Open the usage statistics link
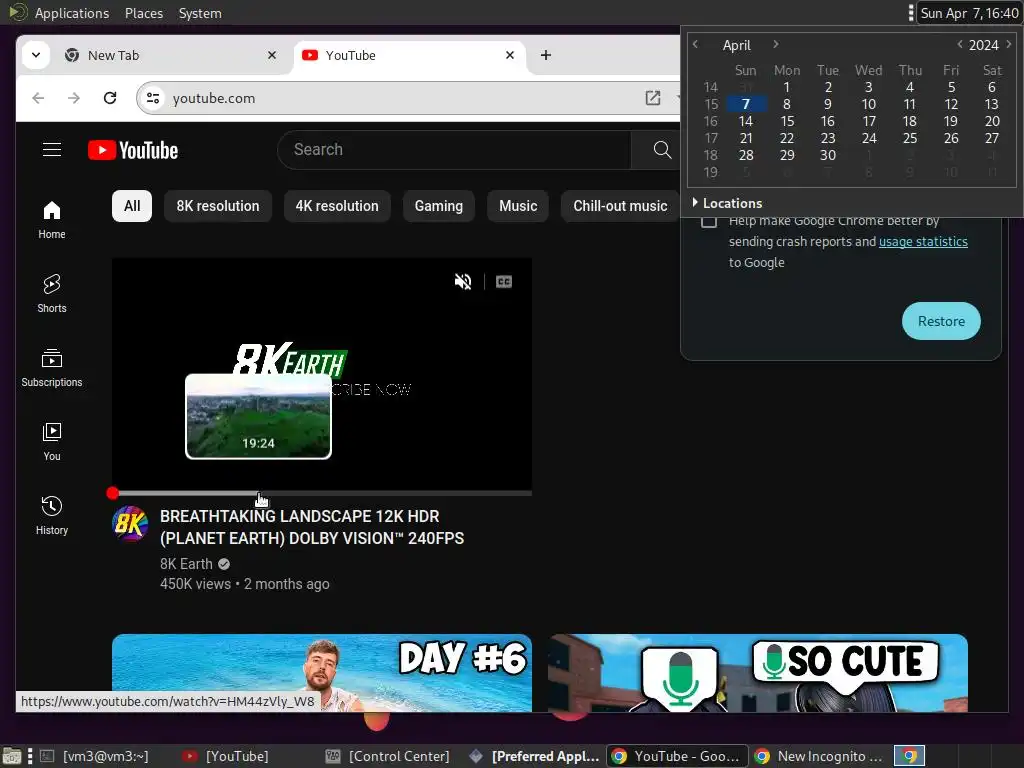 (x=923, y=242)
